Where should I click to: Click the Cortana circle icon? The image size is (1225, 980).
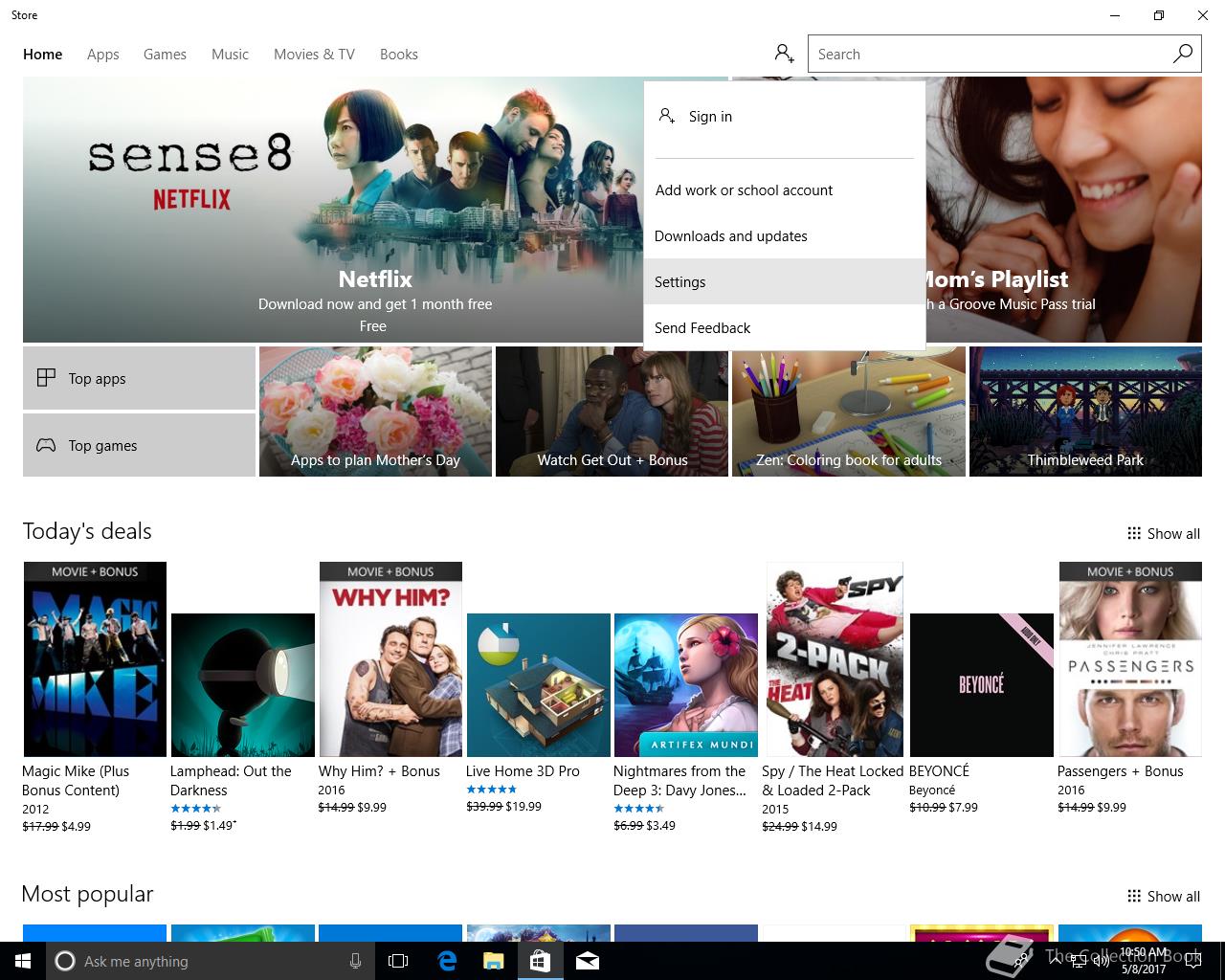pyautogui.click(x=65, y=961)
